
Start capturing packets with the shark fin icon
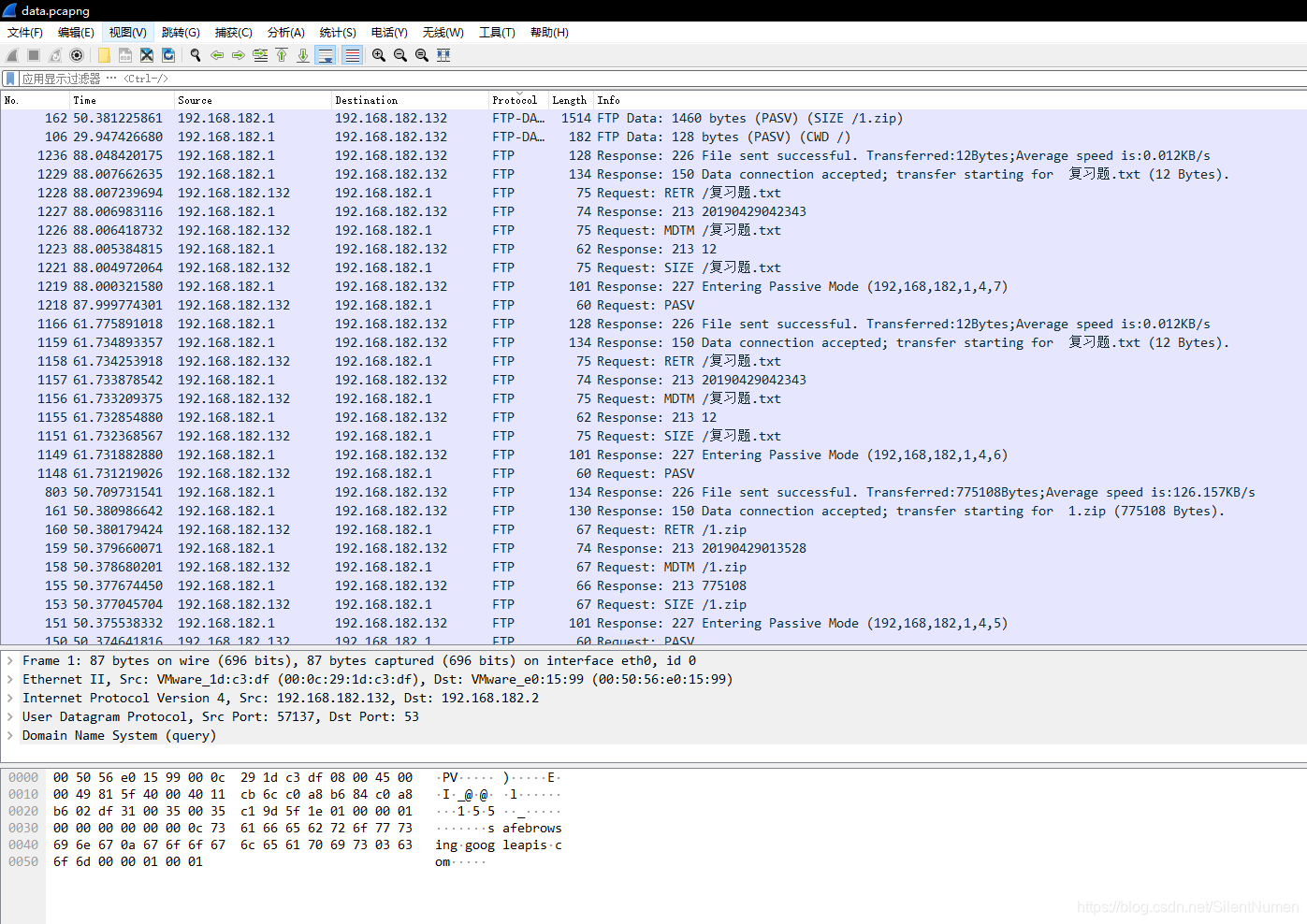pyautogui.click(x=12, y=55)
